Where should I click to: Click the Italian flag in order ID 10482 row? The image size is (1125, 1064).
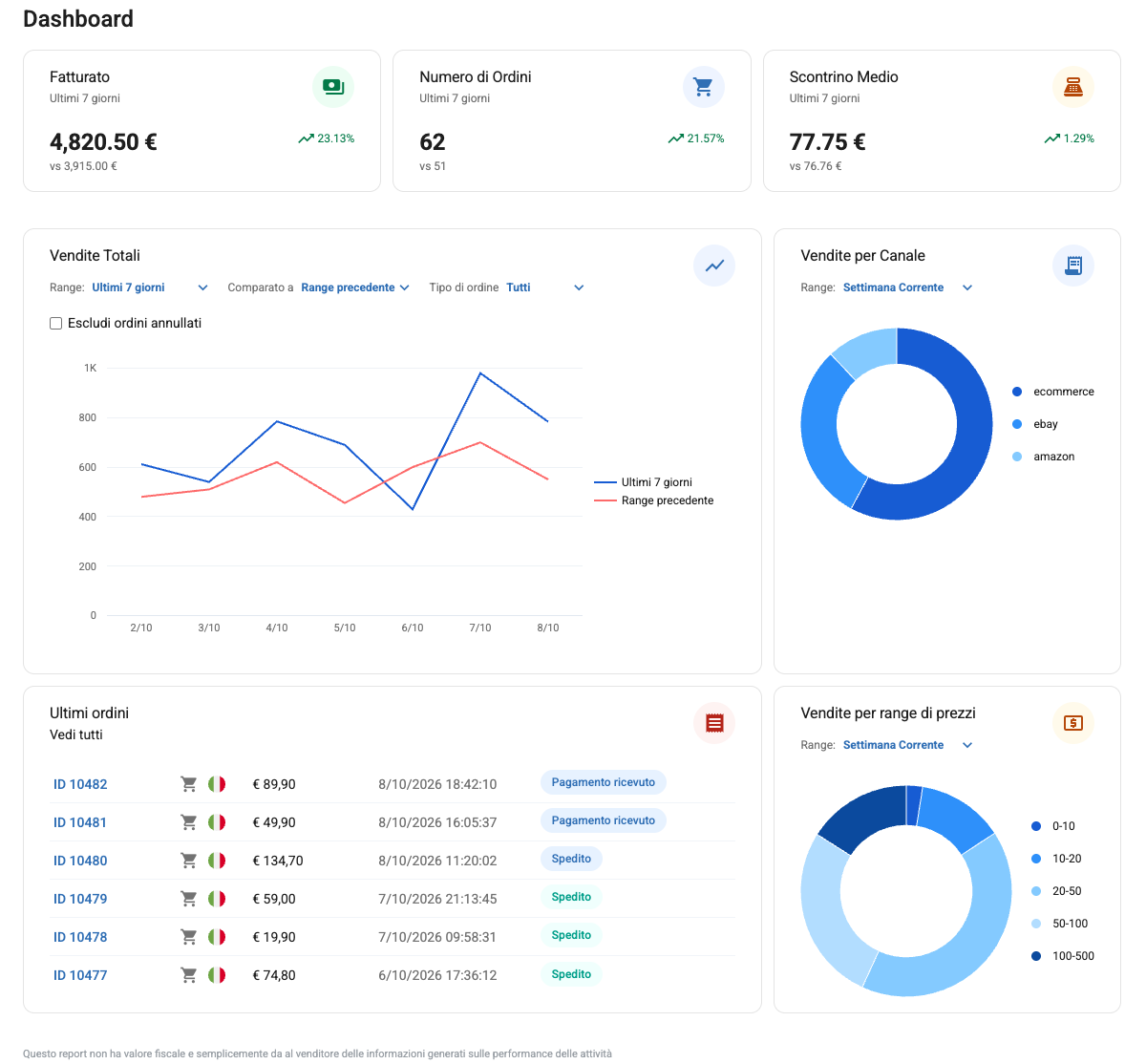[x=217, y=784]
